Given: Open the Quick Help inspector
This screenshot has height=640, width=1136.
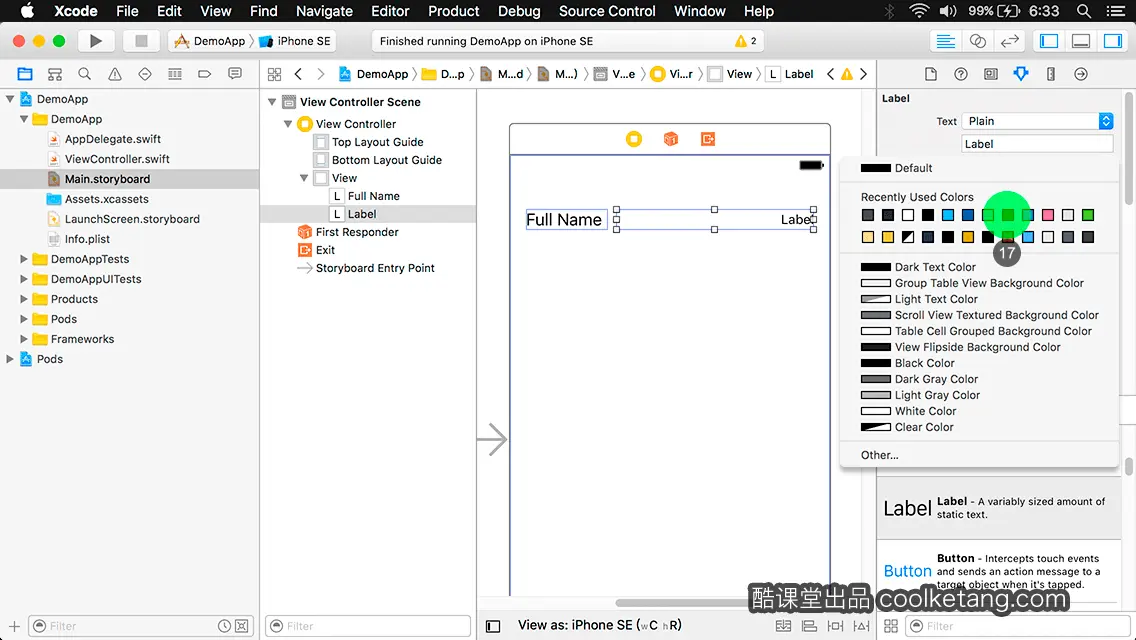Looking at the screenshot, I should point(961,74).
